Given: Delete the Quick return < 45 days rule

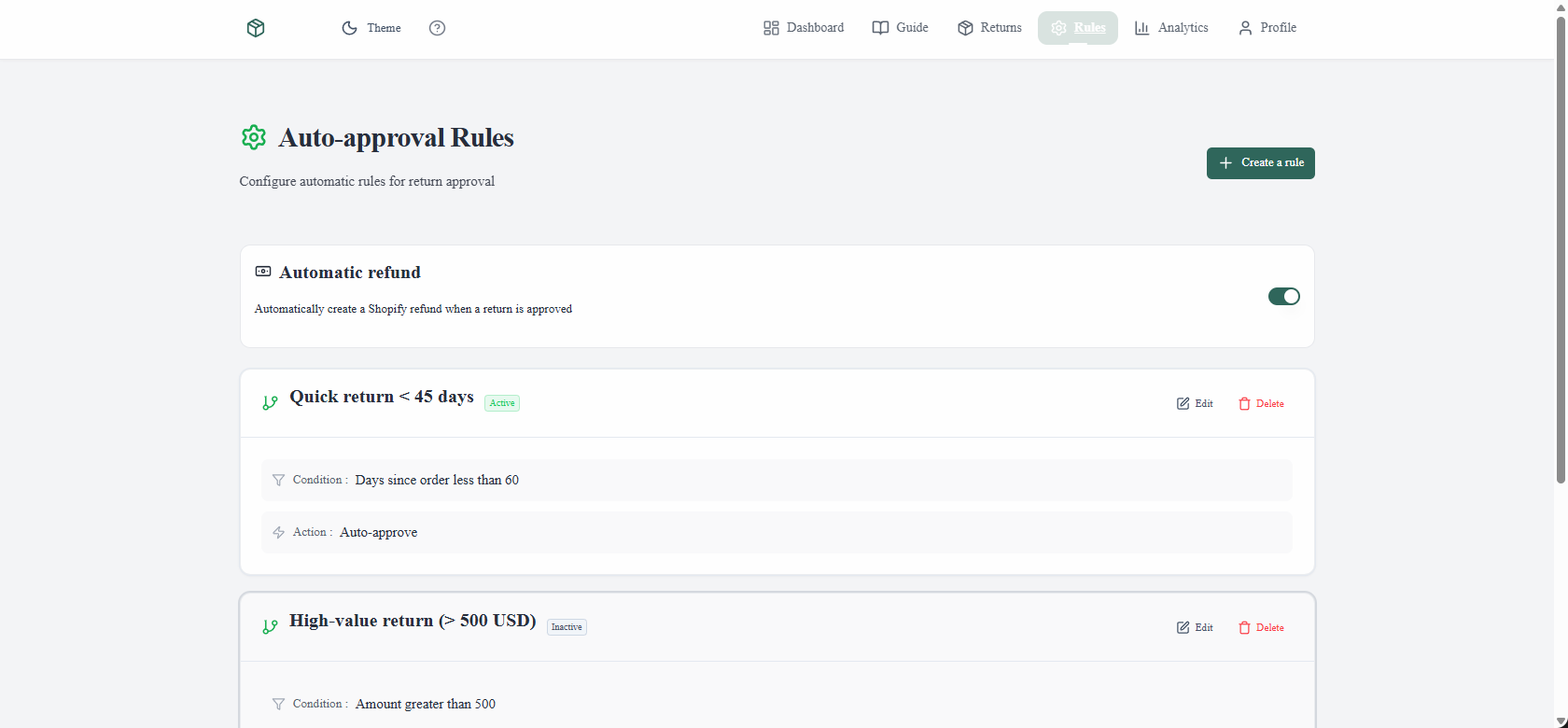Looking at the screenshot, I should (x=1261, y=403).
